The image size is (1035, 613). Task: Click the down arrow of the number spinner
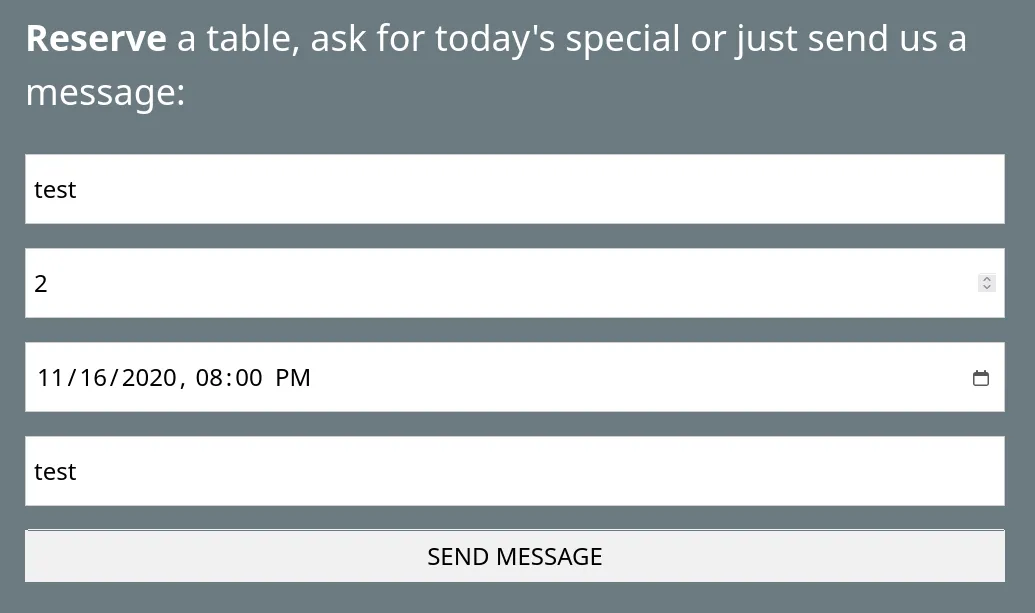[x=987, y=287]
